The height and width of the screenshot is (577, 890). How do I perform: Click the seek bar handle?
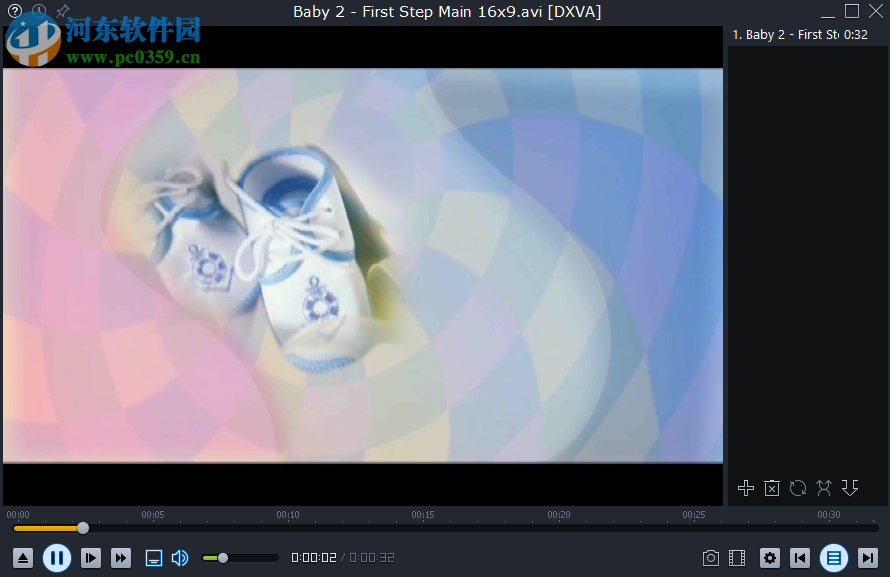coord(83,528)
